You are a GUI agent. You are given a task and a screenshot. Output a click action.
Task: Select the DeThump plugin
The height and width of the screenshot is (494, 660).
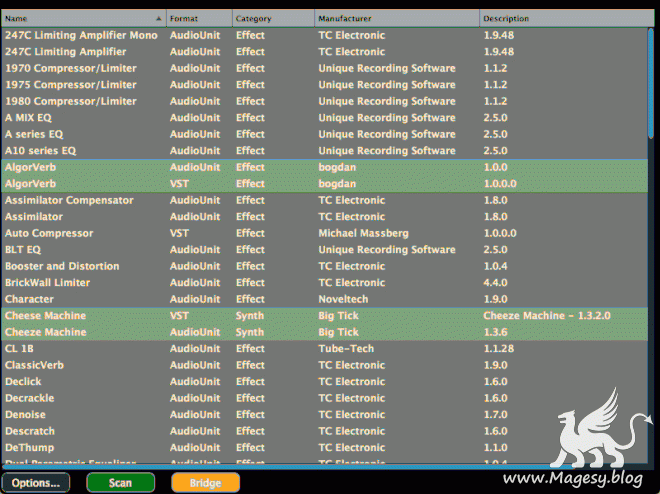[325, 448]
